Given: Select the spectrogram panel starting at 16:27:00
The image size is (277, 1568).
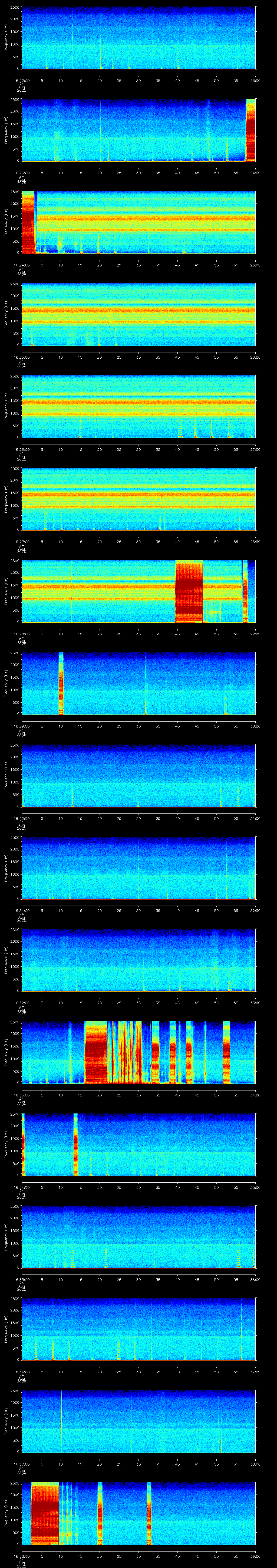Looking at the screenshot, I should pos(138,500).
